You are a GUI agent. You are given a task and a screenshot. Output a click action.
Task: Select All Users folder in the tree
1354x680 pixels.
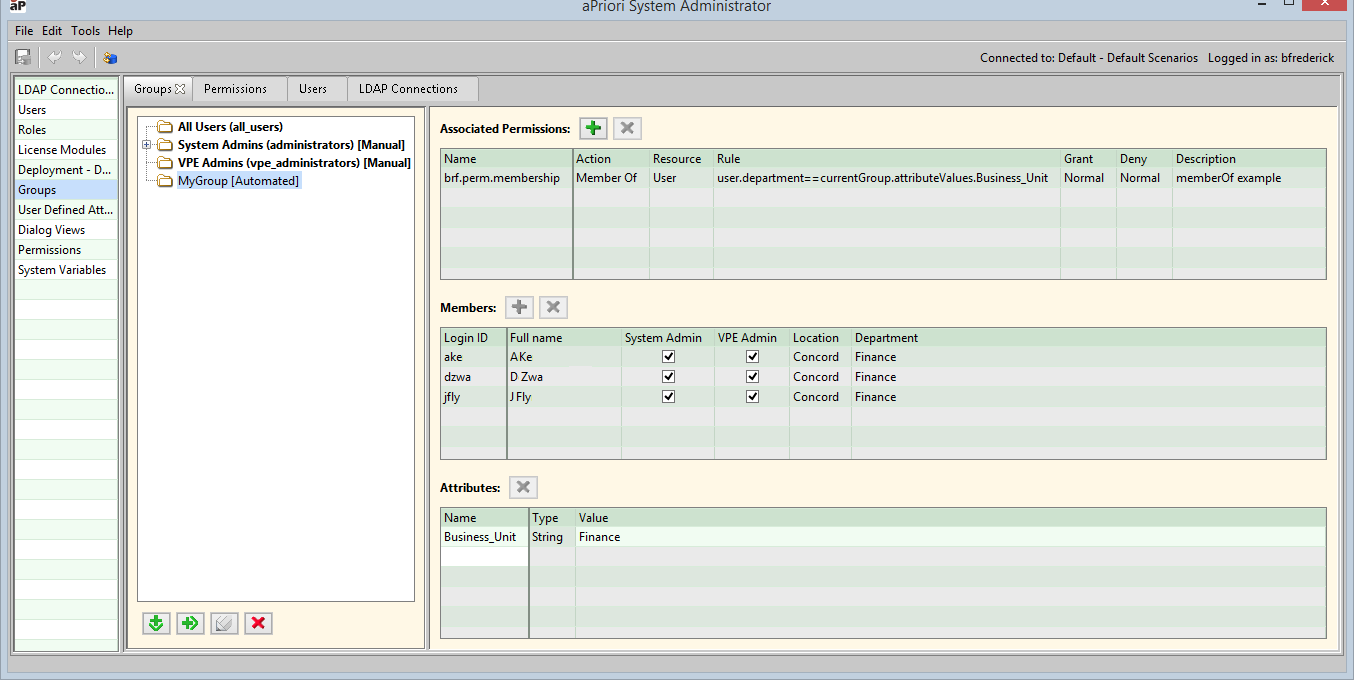click(x=229, y=127)
